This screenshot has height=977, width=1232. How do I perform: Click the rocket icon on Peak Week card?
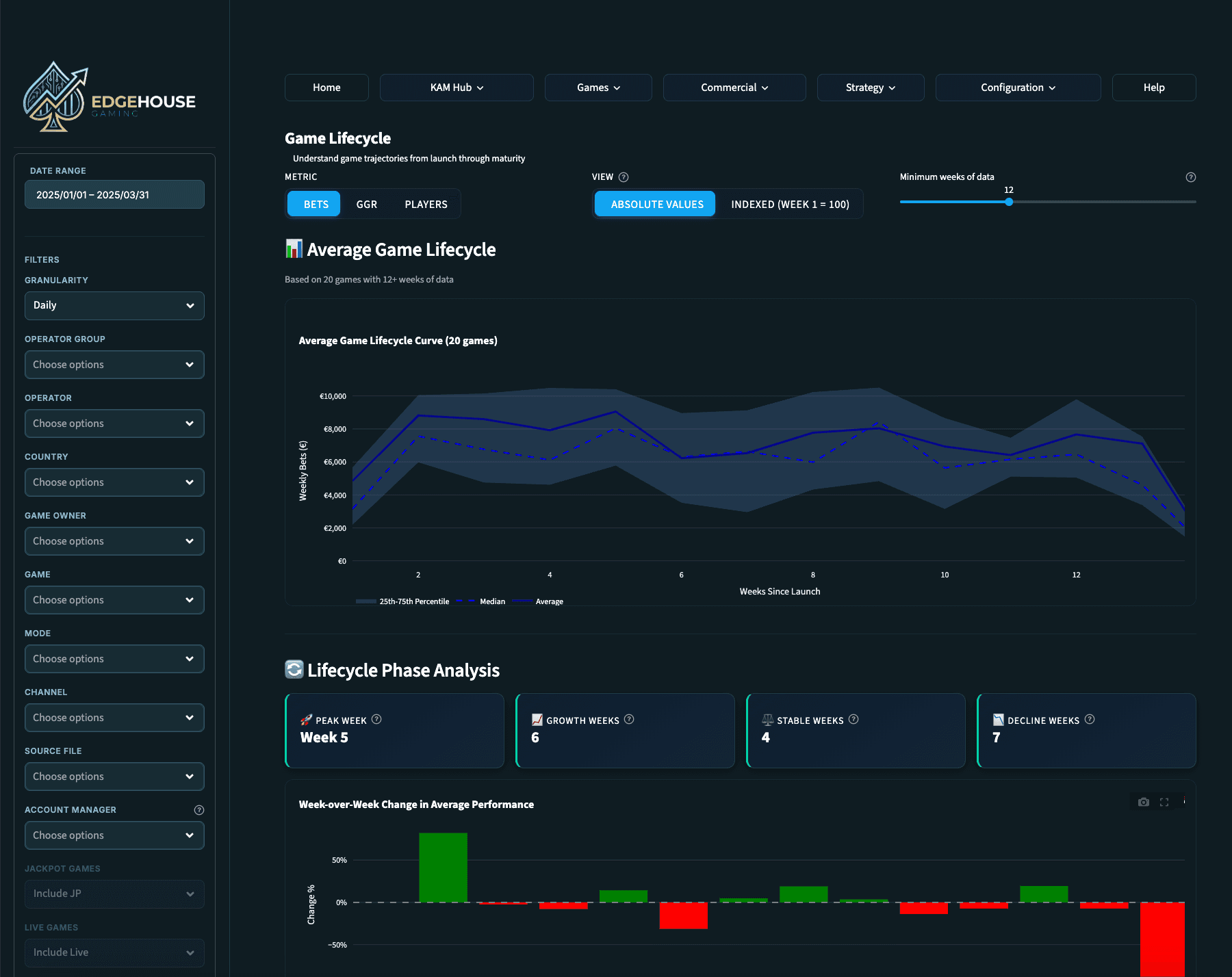click(x=306, y=720)
